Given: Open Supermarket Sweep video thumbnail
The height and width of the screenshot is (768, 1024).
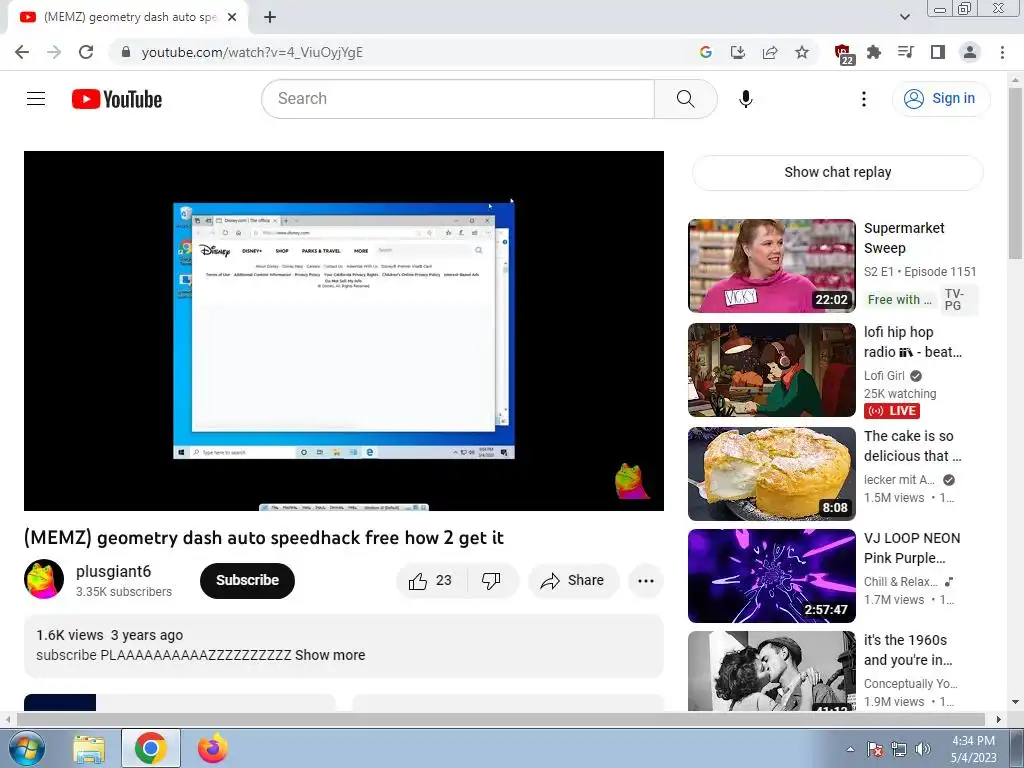Looking at the screenshot, I should pos(771,266).
